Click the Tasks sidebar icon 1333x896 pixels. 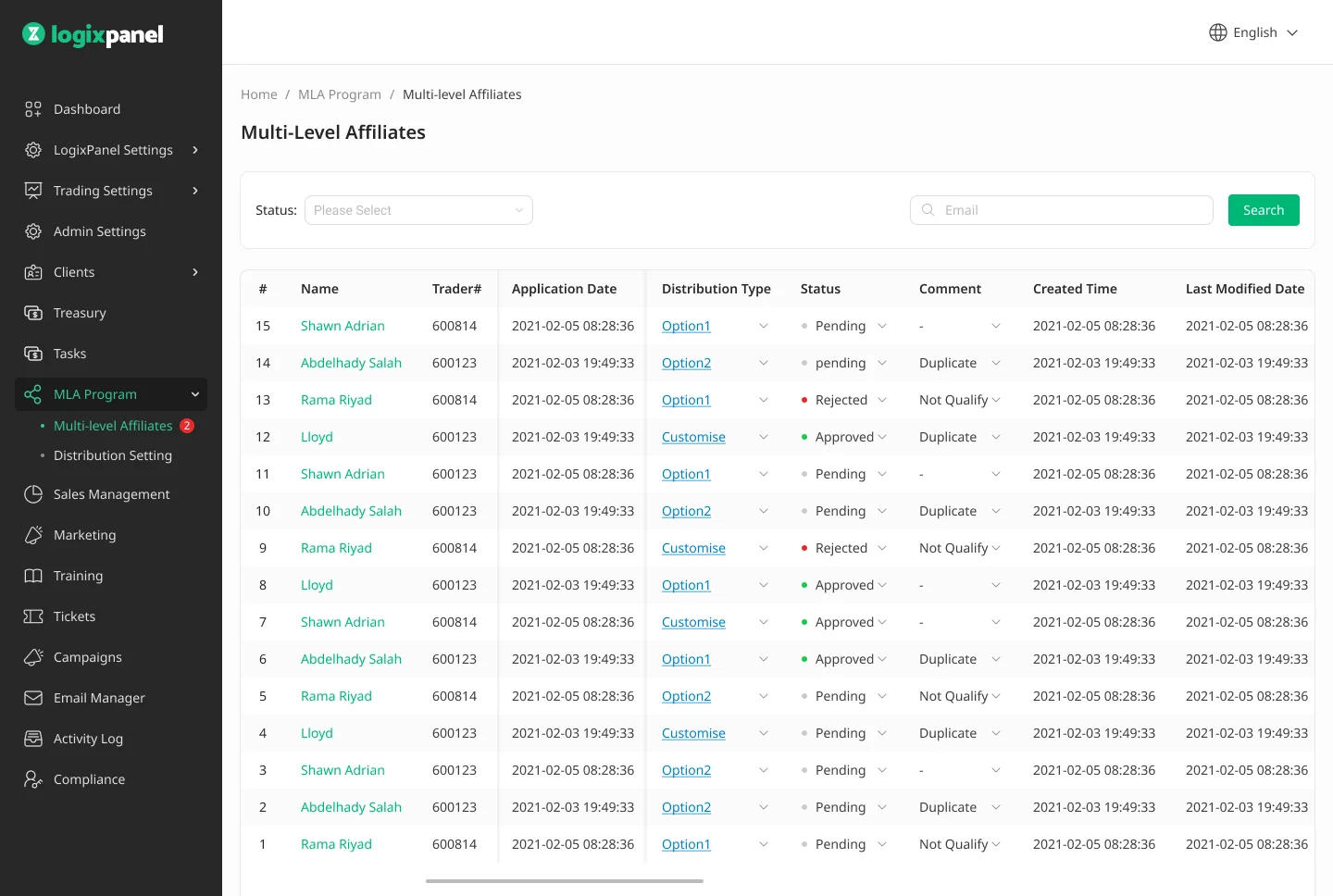33,354
